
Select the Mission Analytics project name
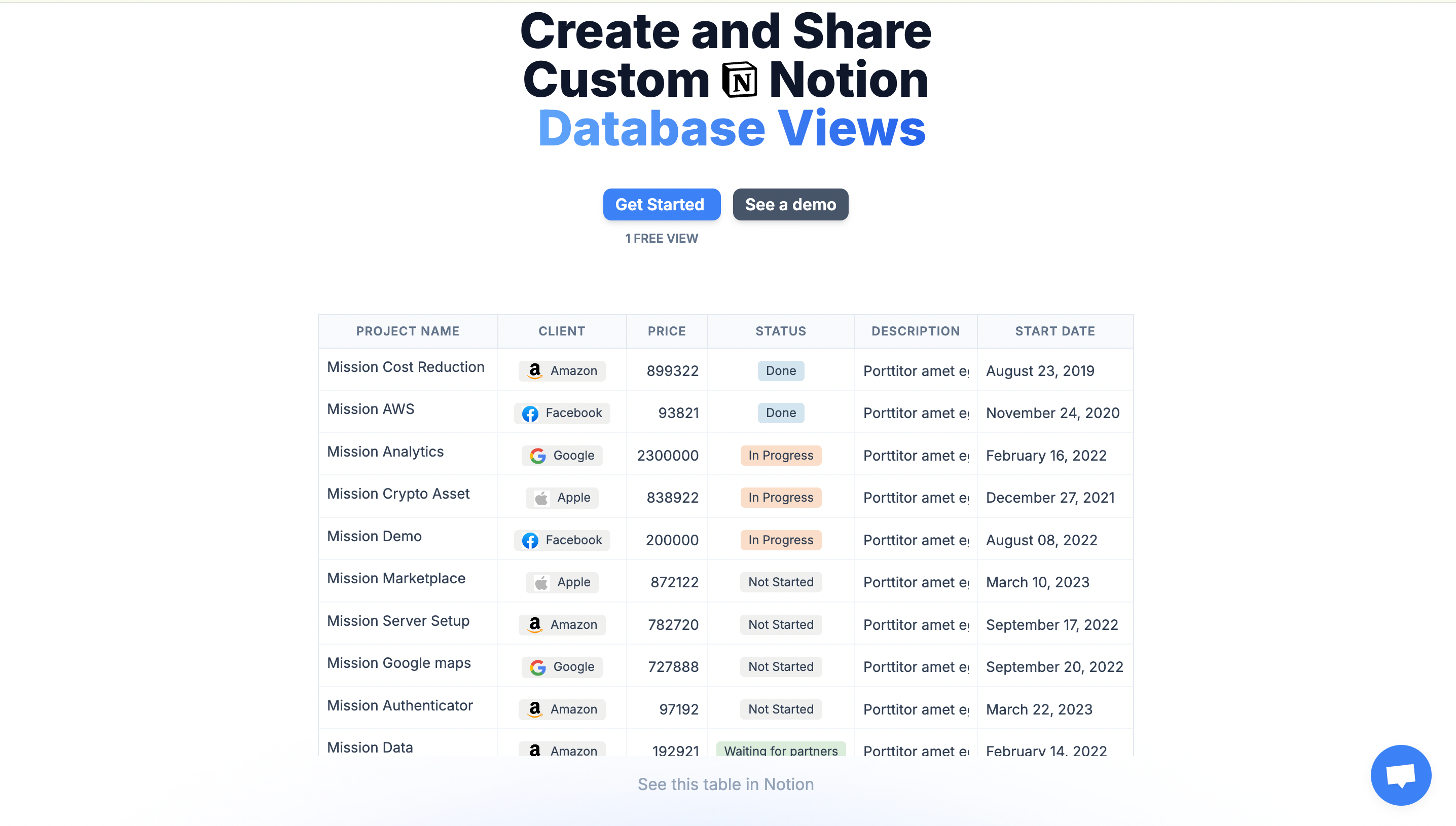click(x=385, y=452)
